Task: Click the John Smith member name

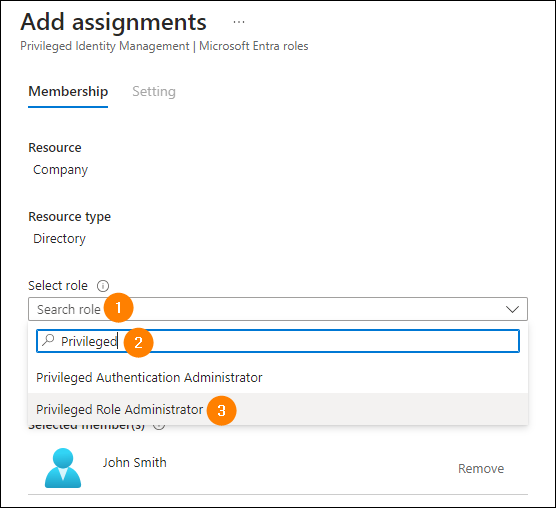Action: [134, 463]
